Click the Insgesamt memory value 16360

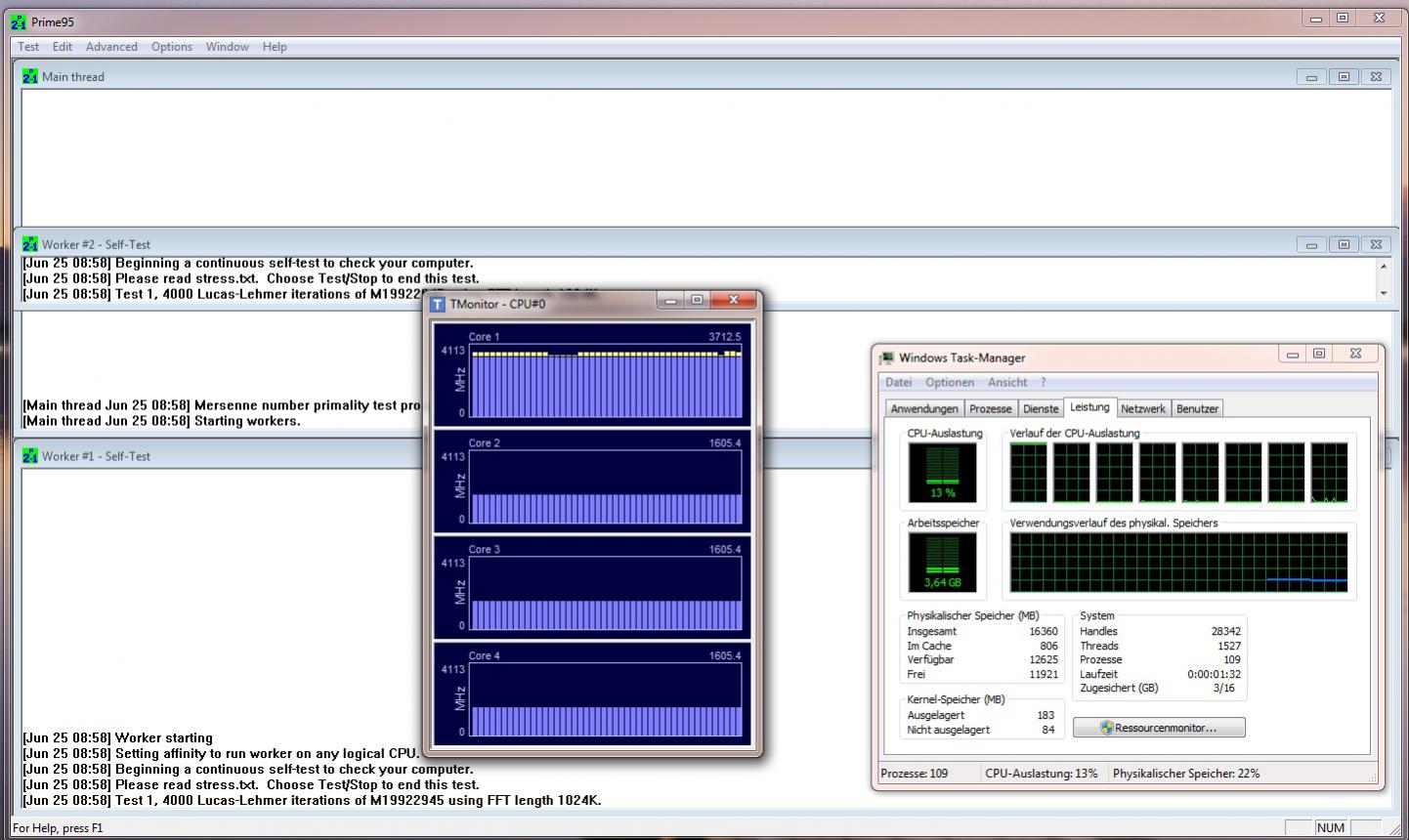coord(1043,632)
